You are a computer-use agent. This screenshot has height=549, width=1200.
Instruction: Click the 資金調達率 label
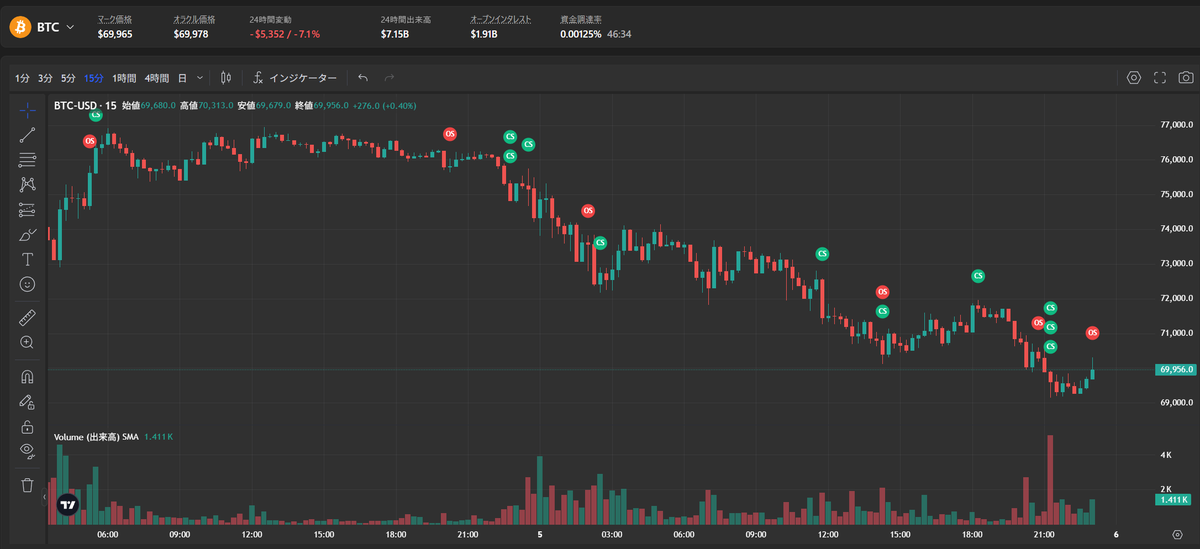tap(581, 19)
